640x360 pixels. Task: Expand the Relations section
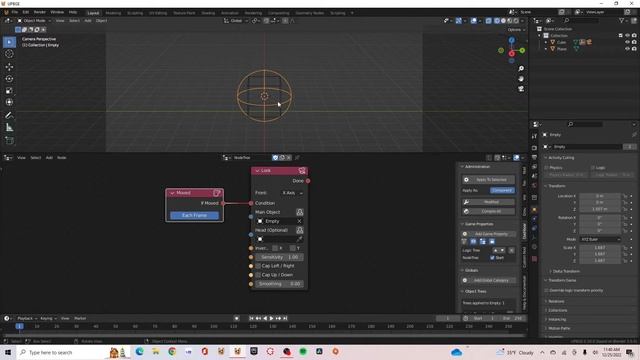click(x=555, y=302)
